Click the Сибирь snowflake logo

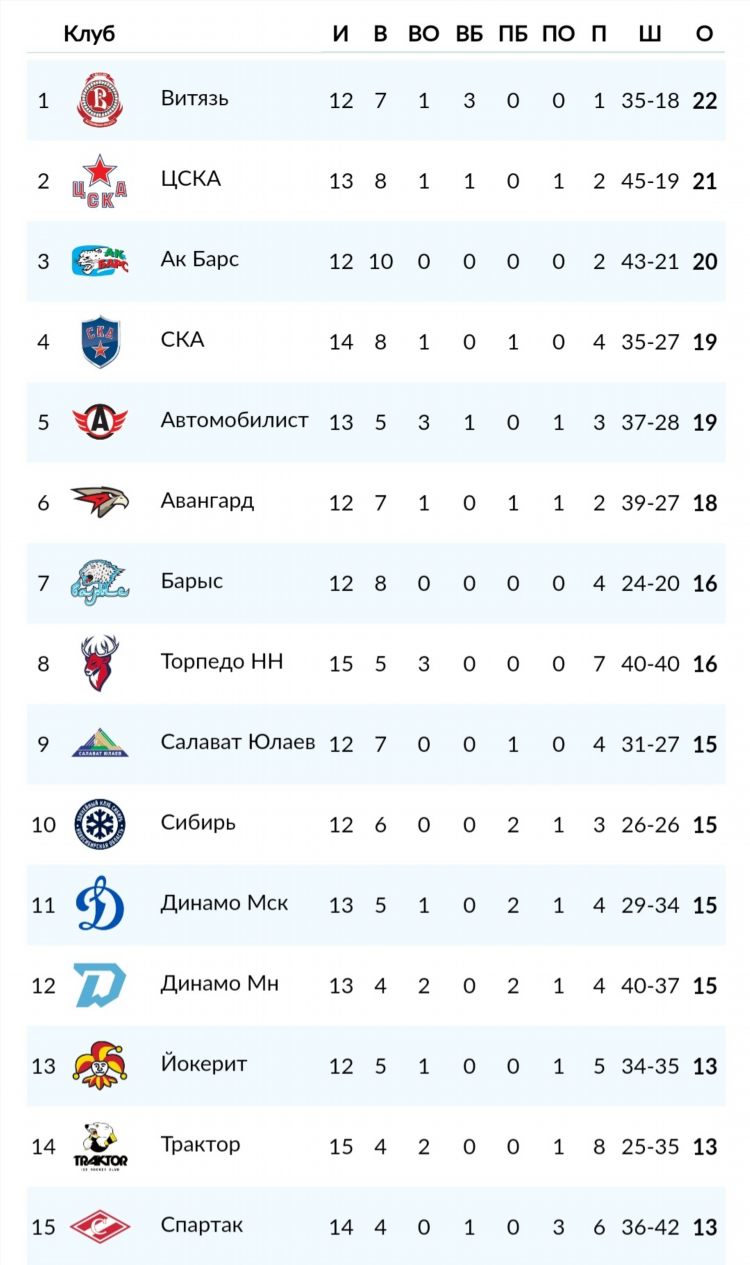[99, 824]
